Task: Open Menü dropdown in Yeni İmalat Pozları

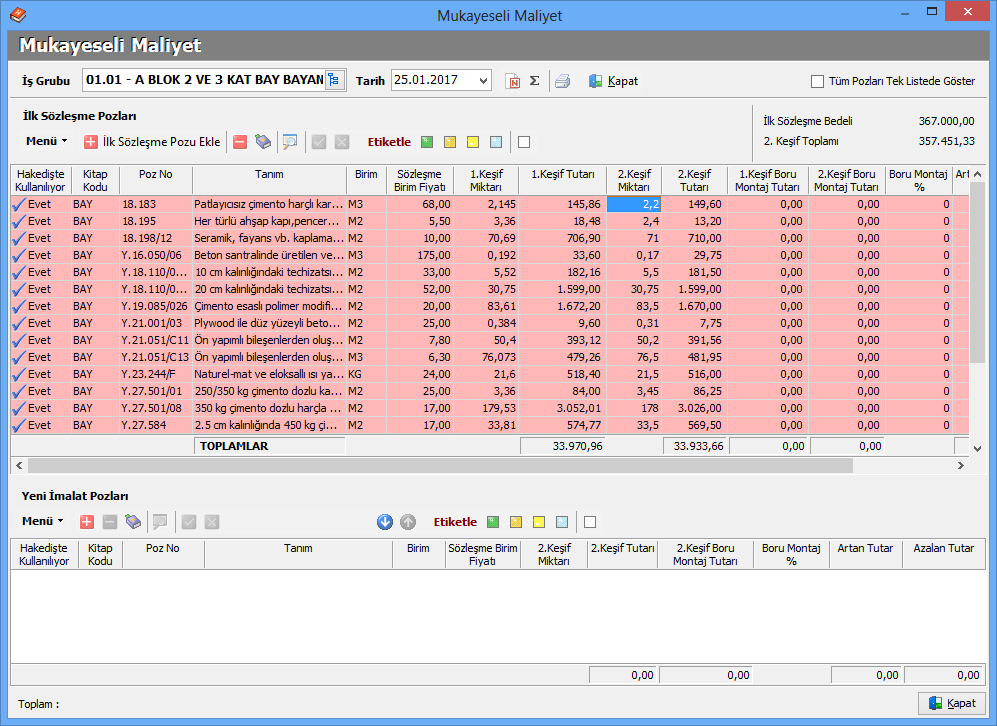Action: click(42, 522)
